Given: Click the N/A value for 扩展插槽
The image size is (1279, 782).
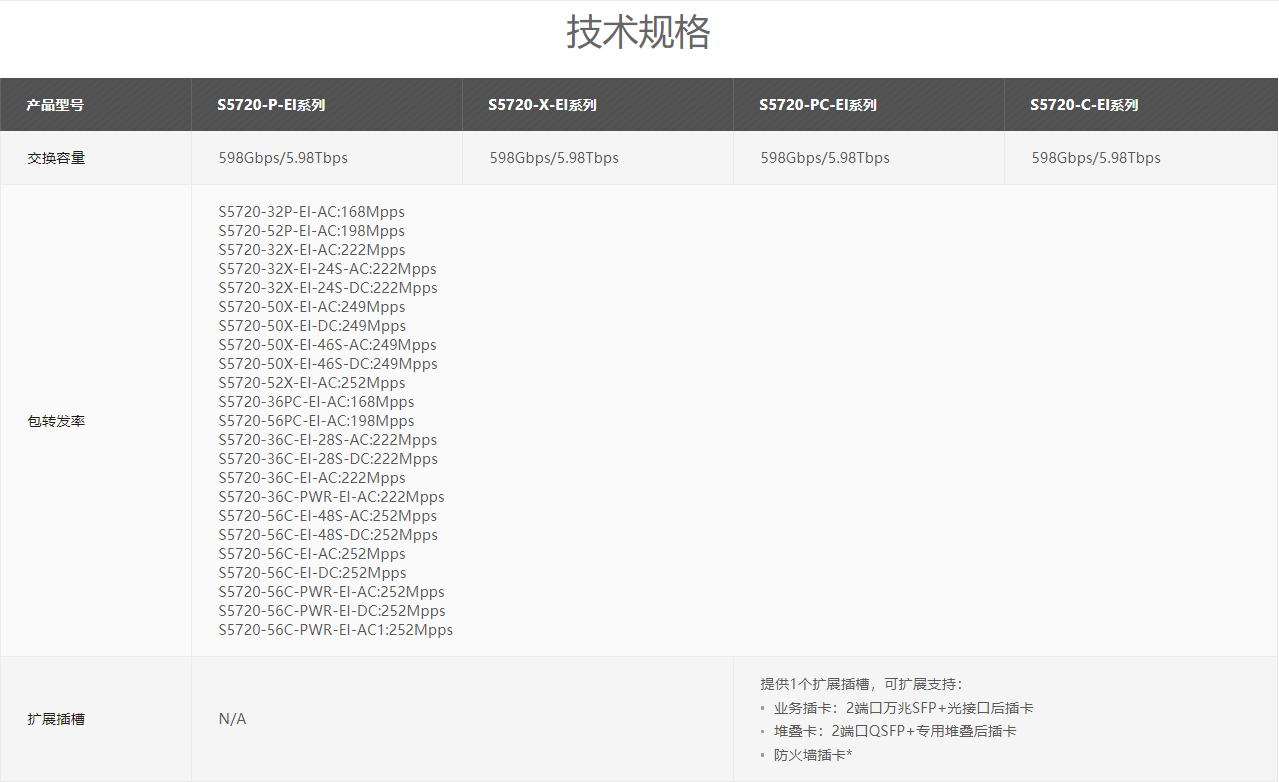Looking at the screenshot, I should pos(232,719).
